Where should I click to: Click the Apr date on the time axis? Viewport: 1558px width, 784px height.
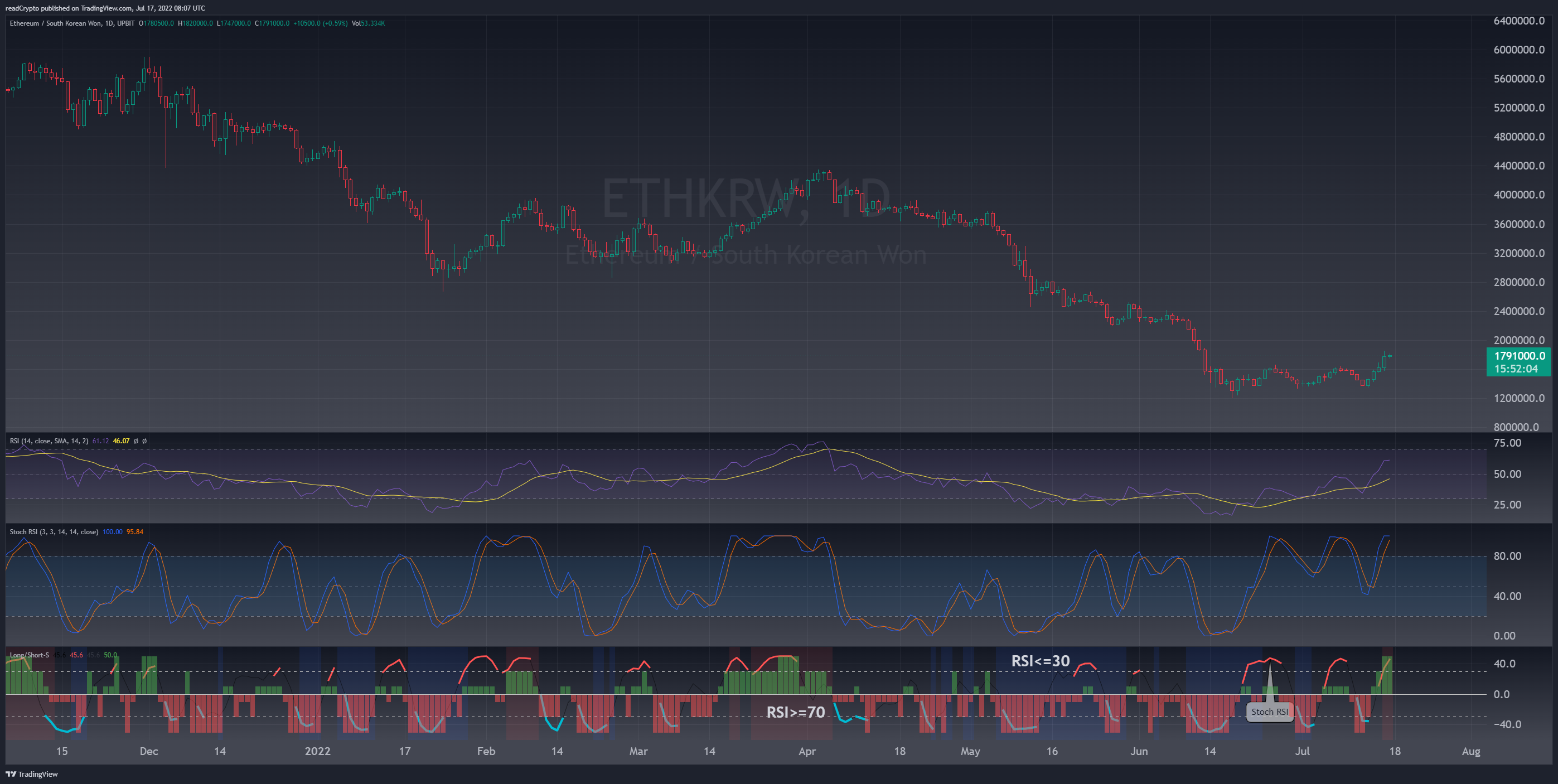point(807,751)
